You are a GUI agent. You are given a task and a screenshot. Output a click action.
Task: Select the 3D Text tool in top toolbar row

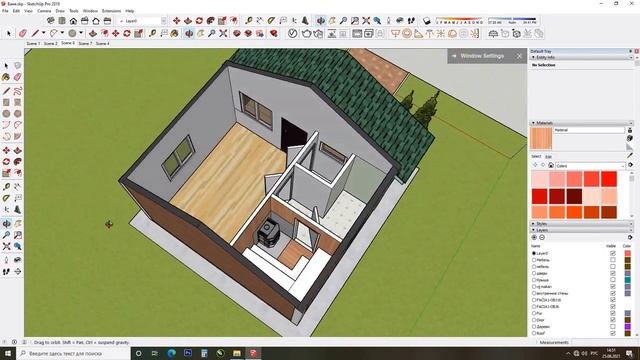pyautogui.click(x=305, y=20)
